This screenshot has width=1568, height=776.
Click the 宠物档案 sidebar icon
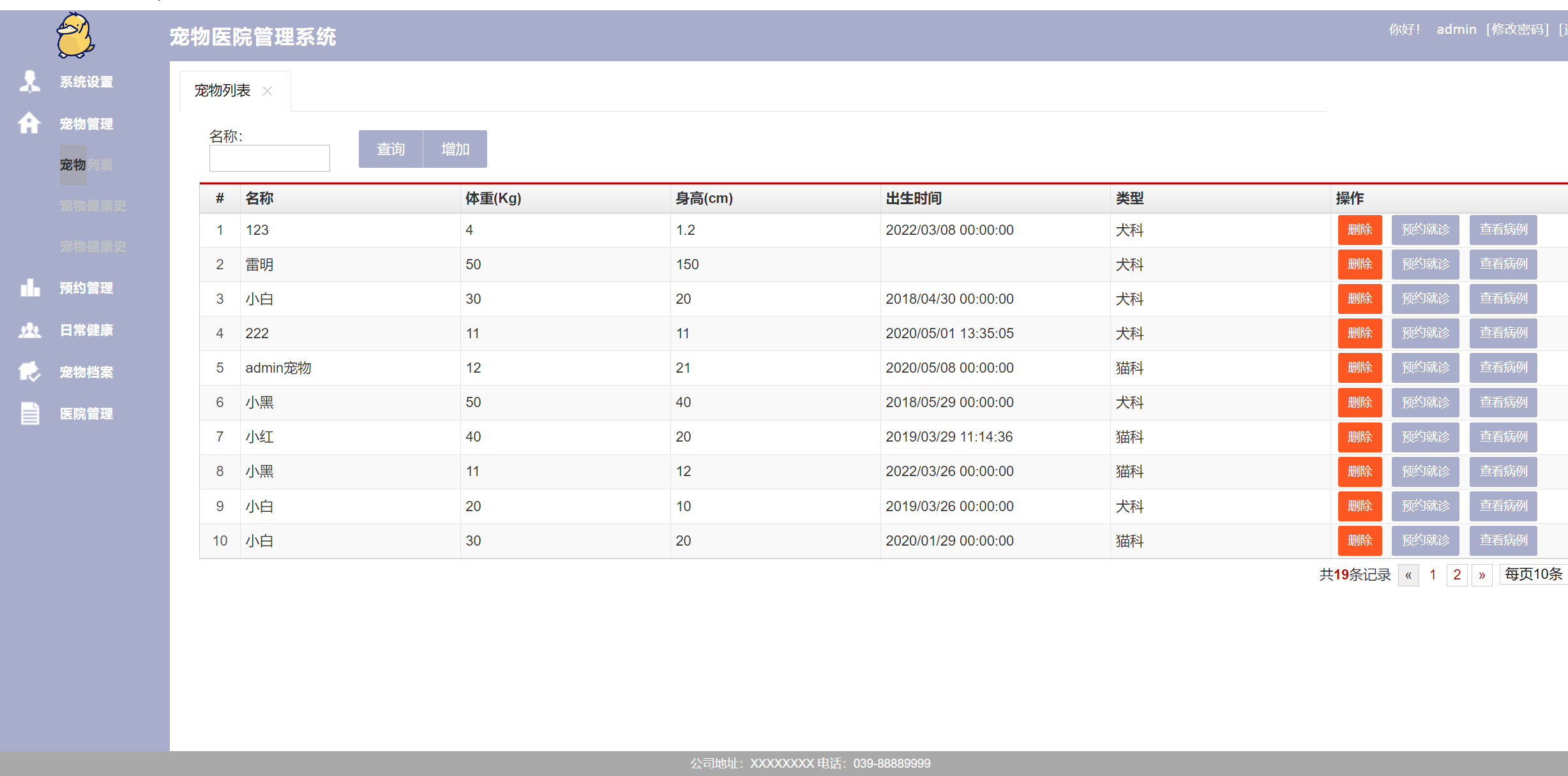(x=29, y=371)
